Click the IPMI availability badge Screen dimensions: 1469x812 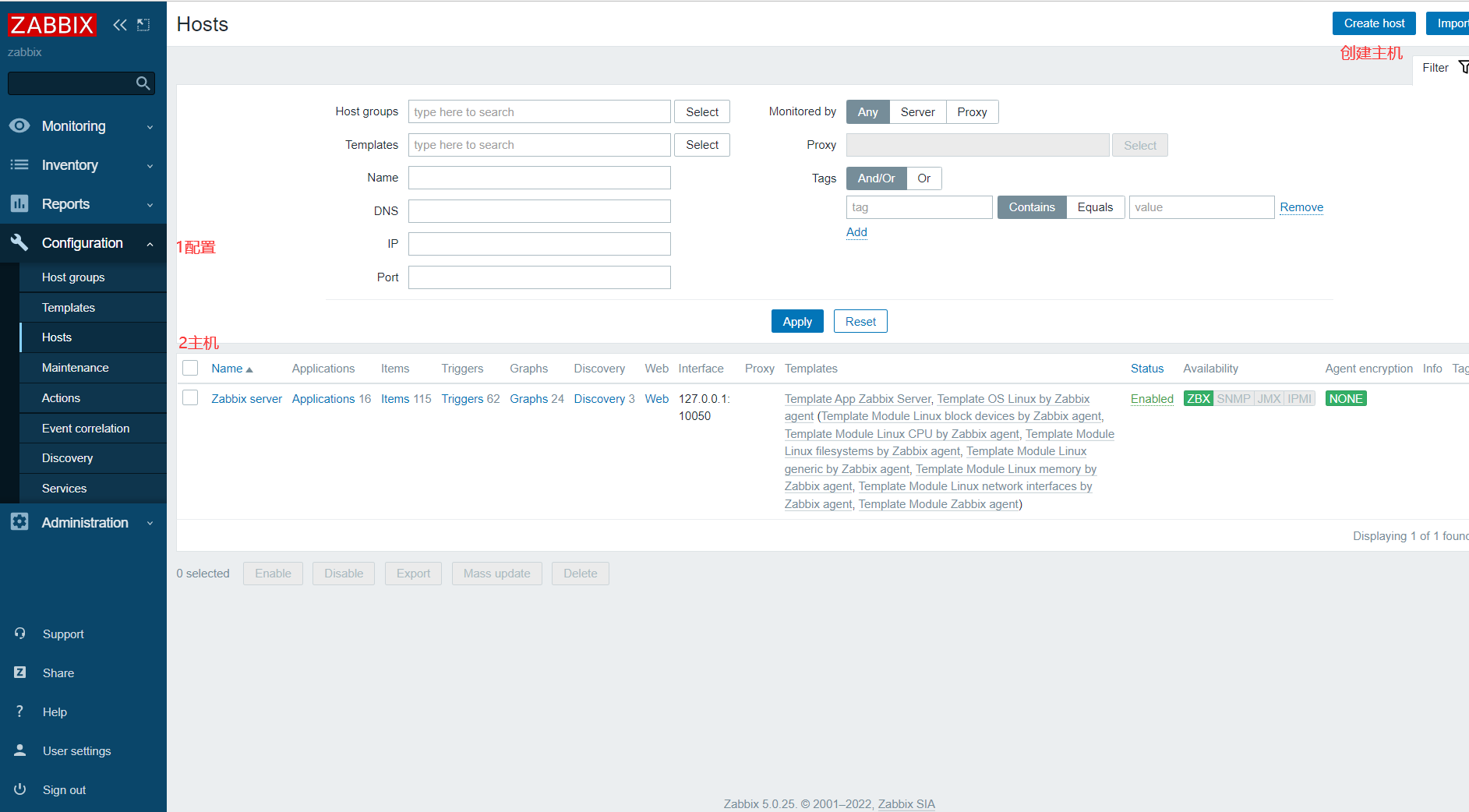pos(1300,399)
